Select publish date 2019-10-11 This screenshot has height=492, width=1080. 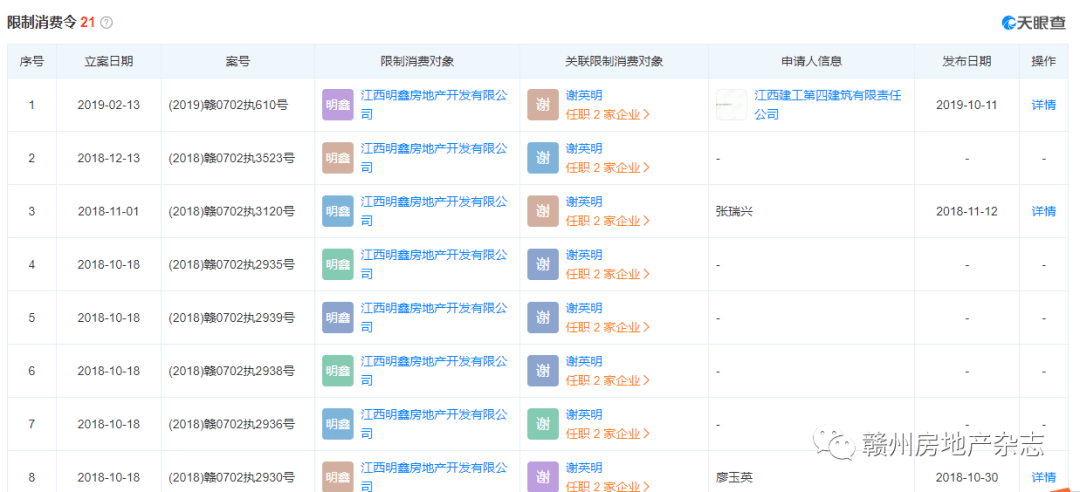967,105
